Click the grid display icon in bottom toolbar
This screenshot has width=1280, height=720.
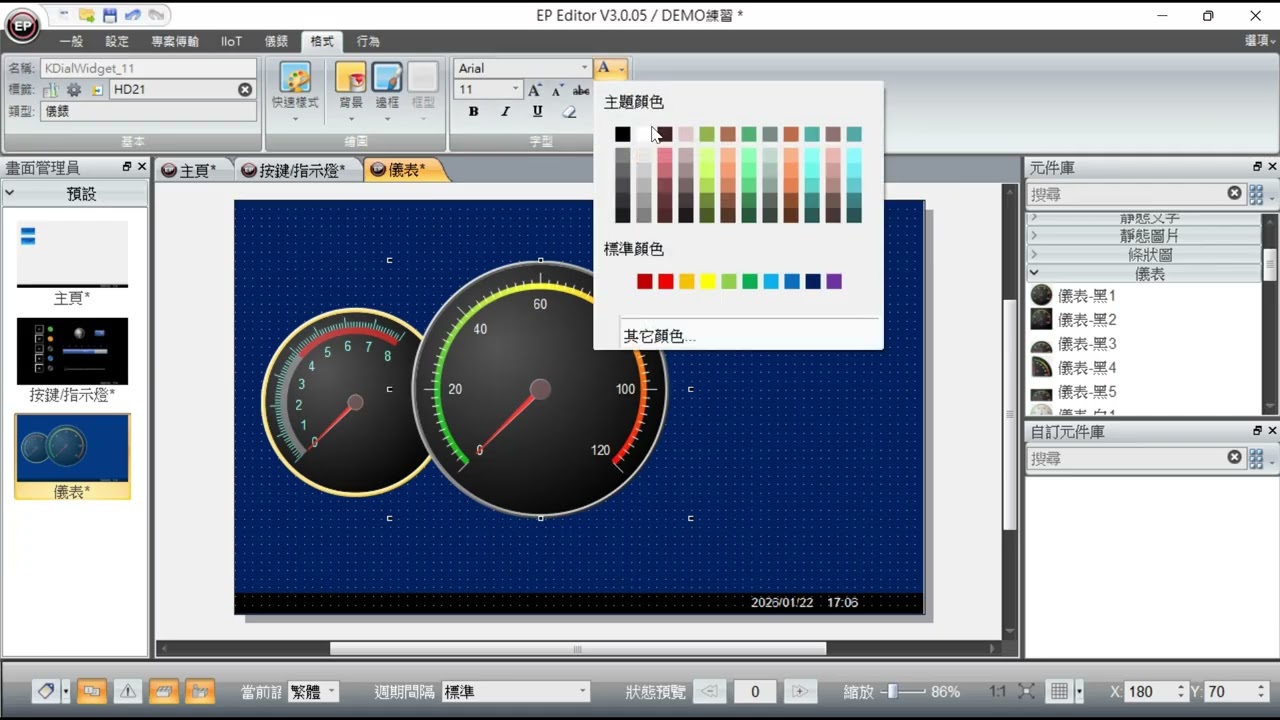pos(1059,691)
